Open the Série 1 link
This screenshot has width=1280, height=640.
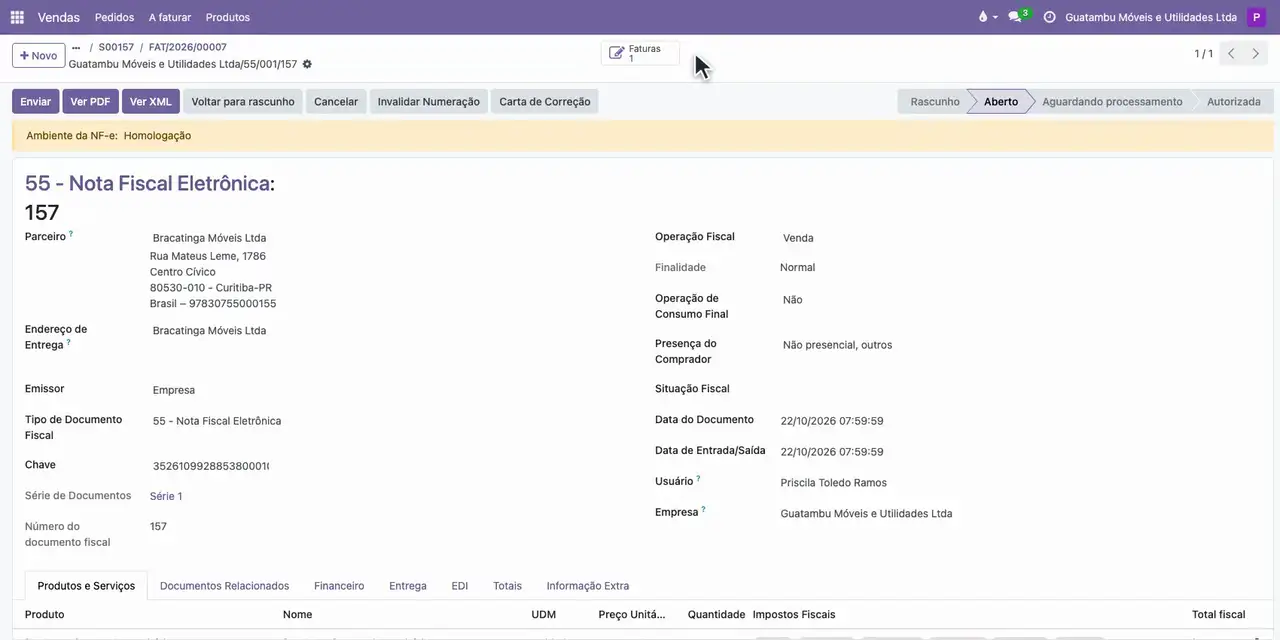click(166, 496)
